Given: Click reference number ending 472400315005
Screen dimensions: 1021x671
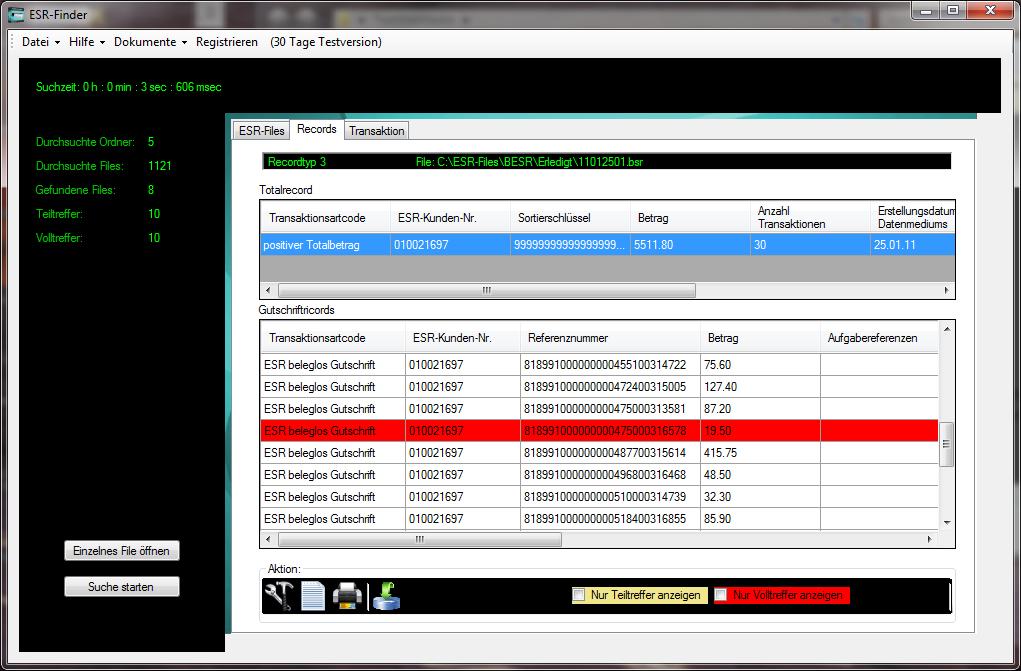Looking at the screenshot, I should click(x=610, y=387).
